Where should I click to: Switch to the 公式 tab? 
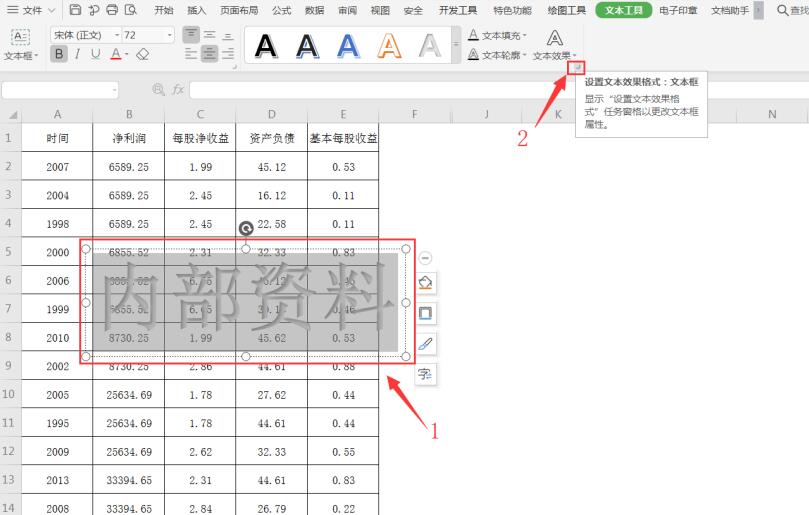pyautogui.click(x=281, y=10)
